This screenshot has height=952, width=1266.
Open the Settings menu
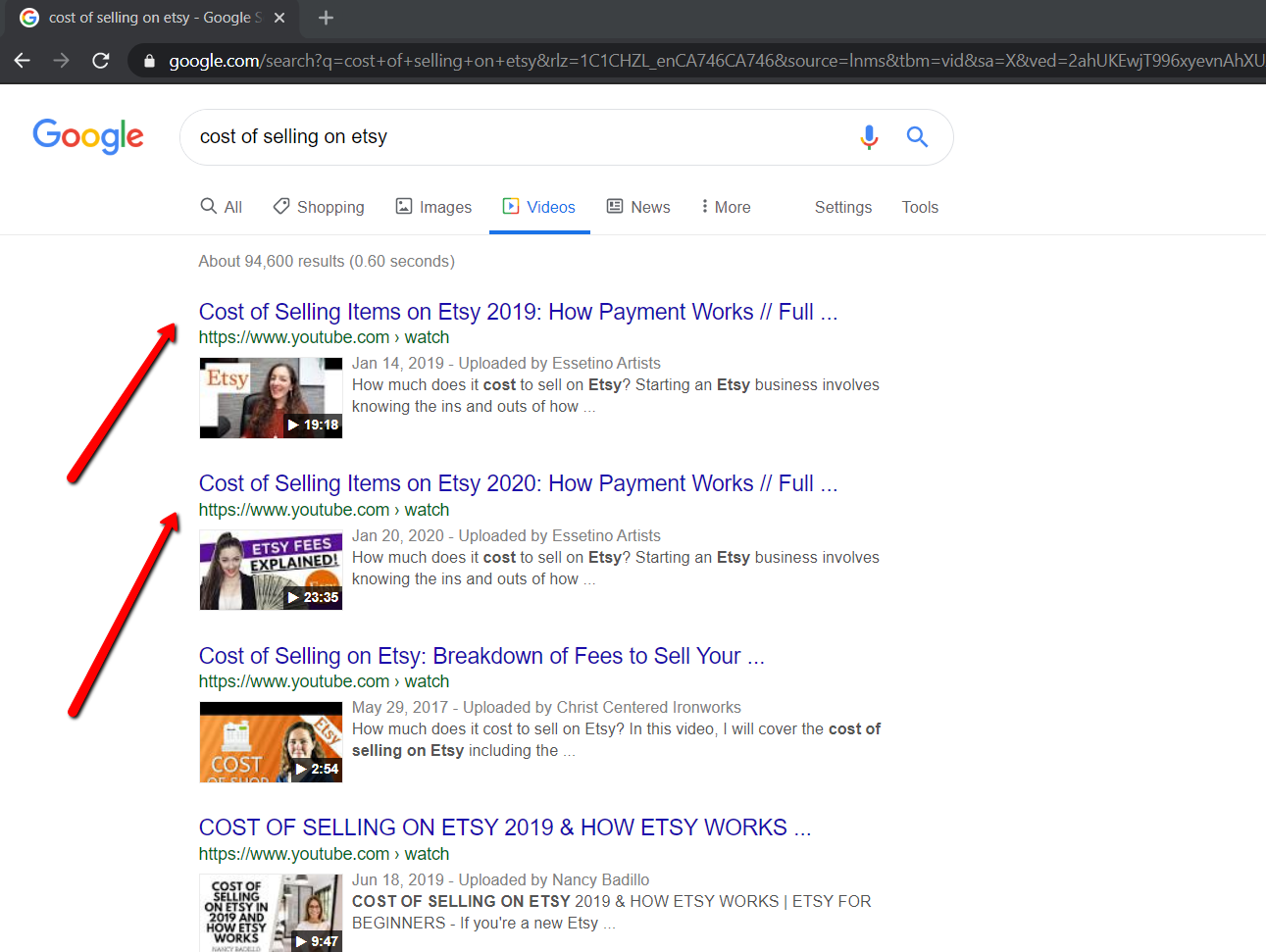[843, 207]
